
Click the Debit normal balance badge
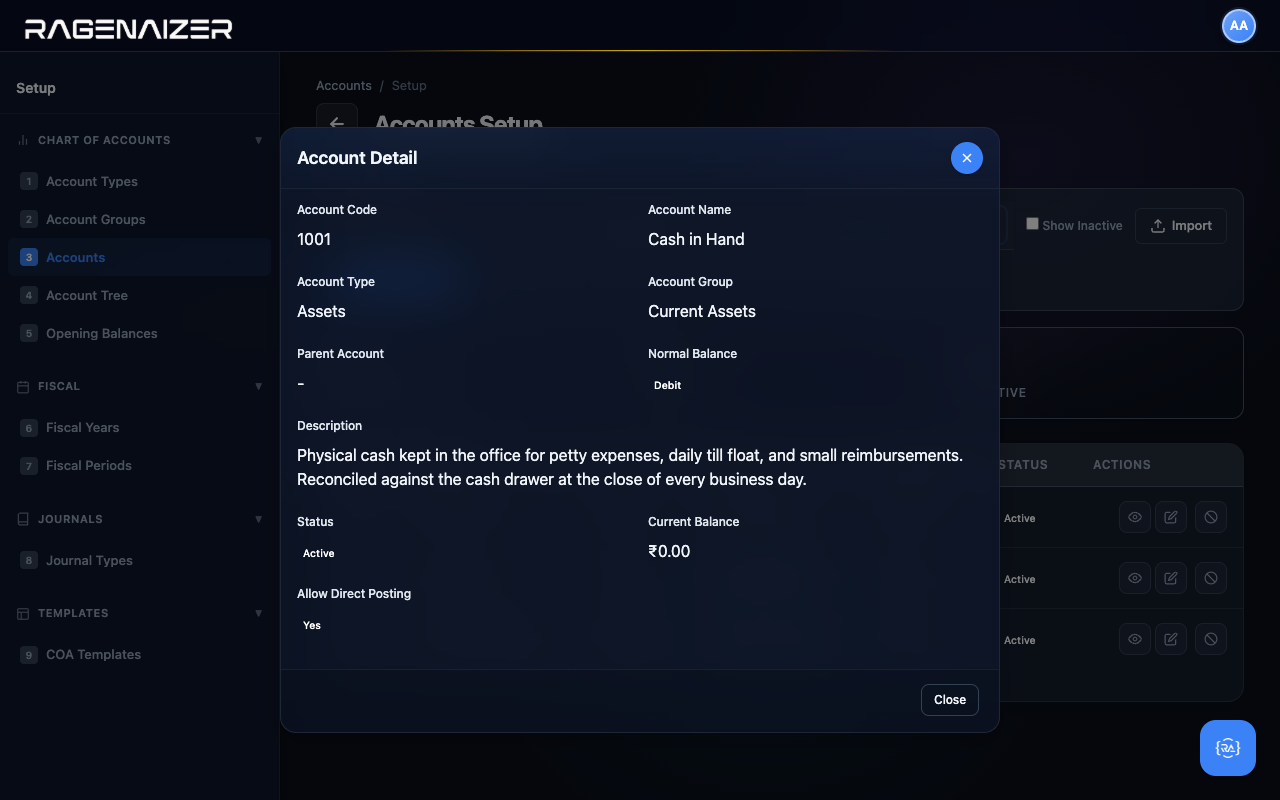(x=667, y=385)
